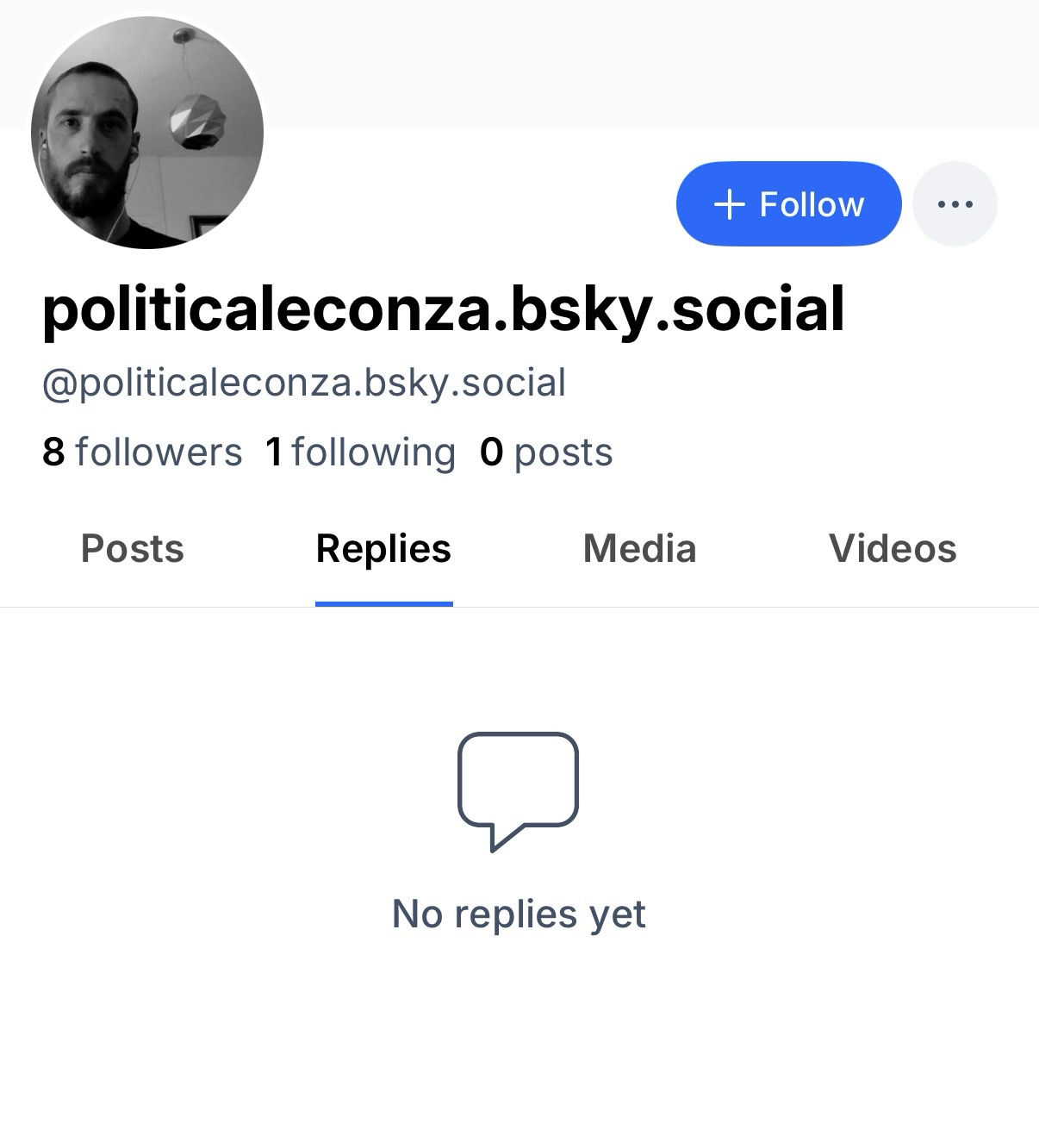The width and height of the screenshot is (1039, 1148).
Task: Click the 0 posts count
Action: coord(546,452)
